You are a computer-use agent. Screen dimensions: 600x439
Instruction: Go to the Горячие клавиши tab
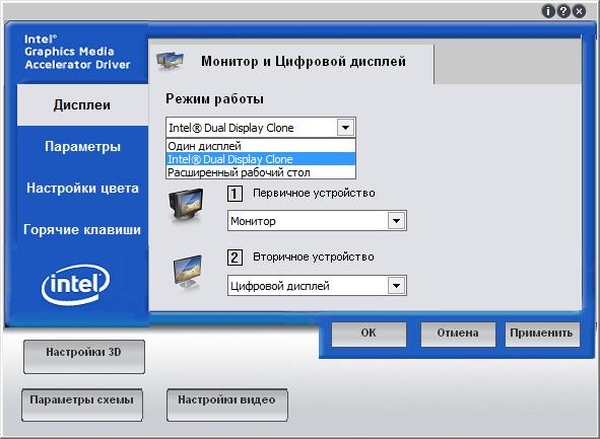(x=82, y=230)
